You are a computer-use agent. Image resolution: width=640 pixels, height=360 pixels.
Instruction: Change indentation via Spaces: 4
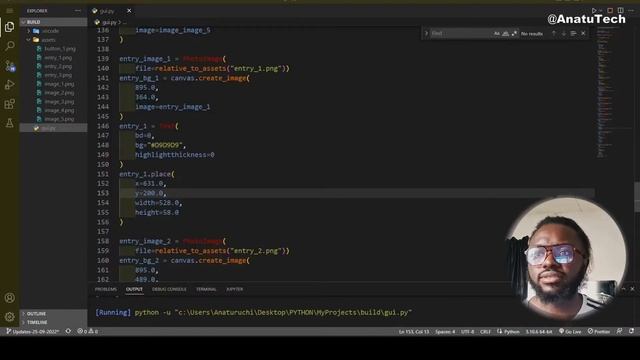445,332
